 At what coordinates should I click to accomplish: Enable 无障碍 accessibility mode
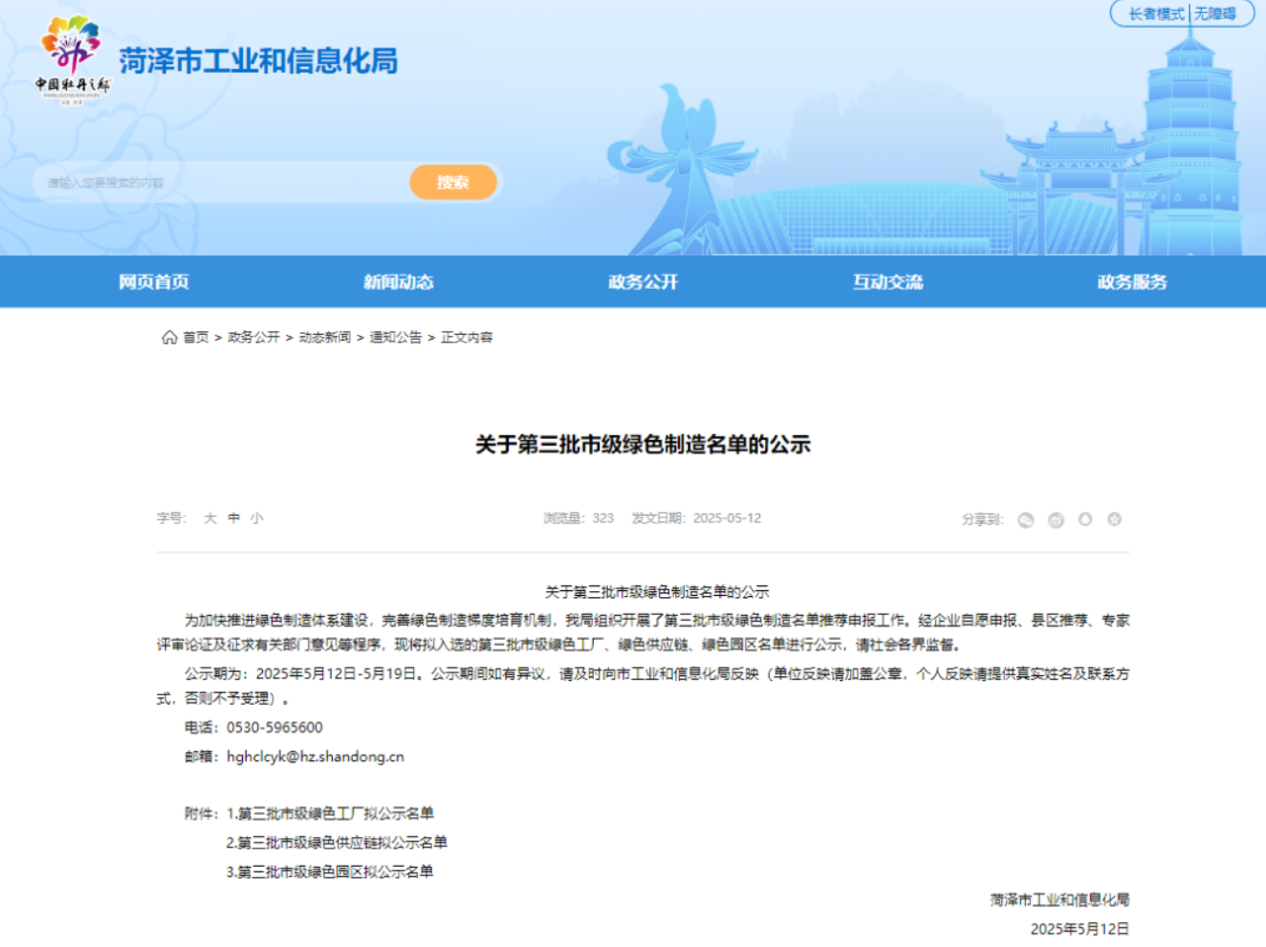tap(1218, 14)
